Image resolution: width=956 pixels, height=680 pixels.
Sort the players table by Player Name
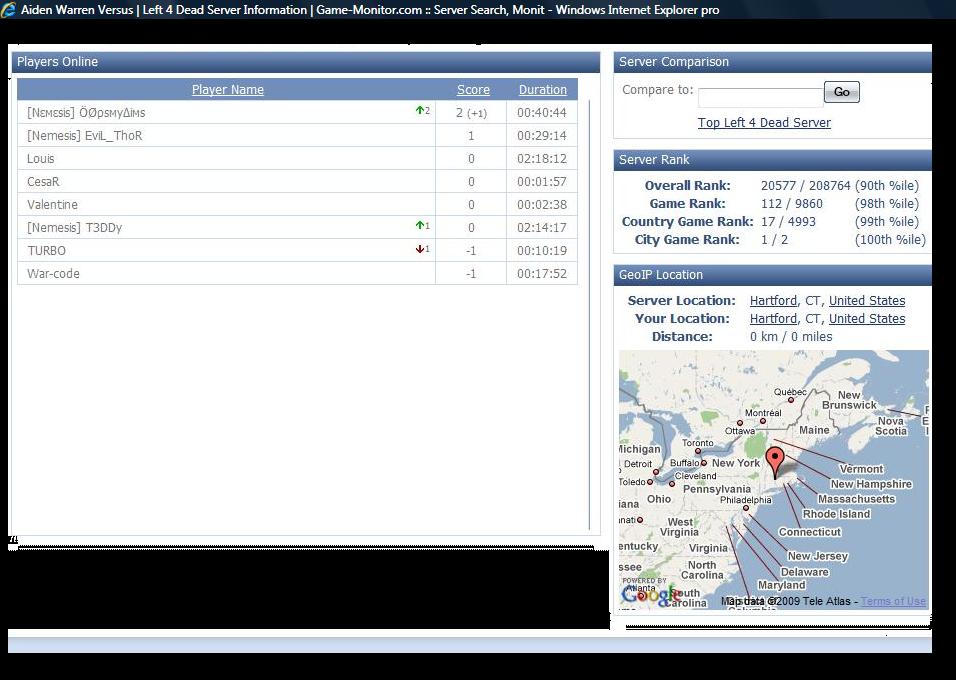[228, 90]
